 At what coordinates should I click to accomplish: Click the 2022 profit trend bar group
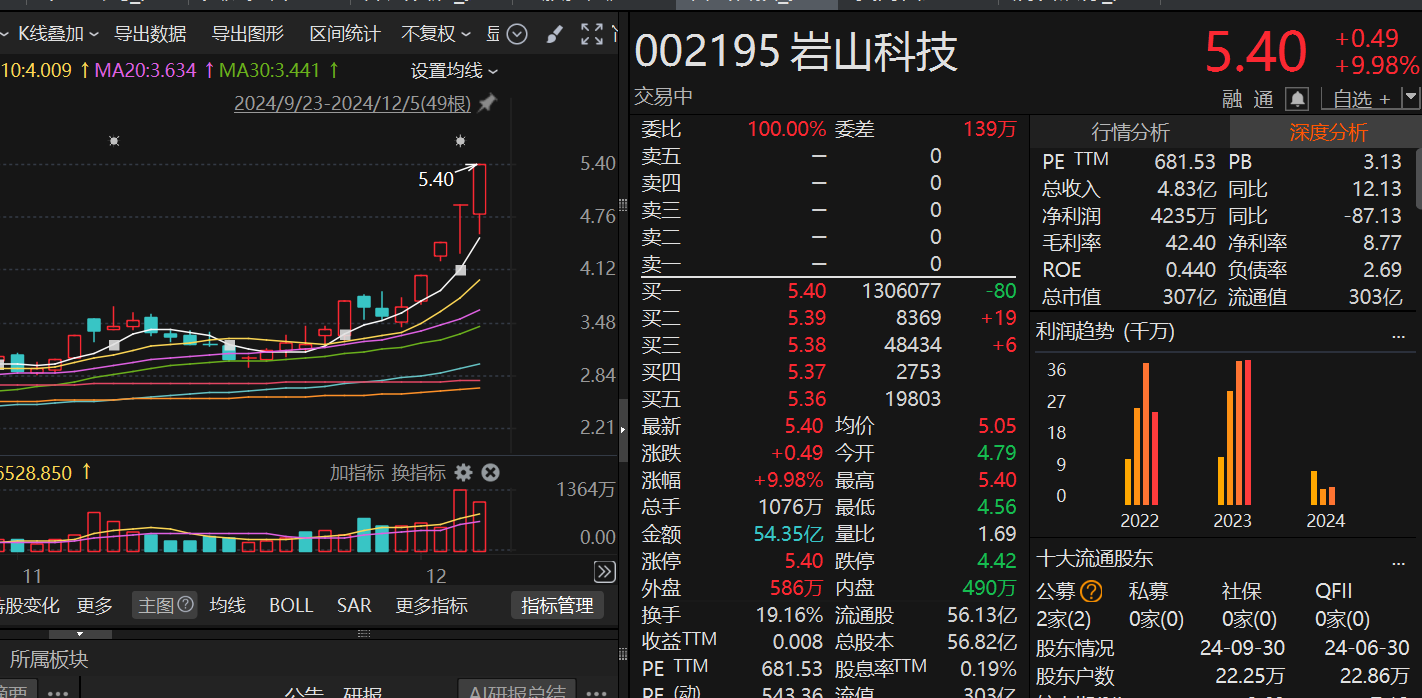click(x=1141, y=433)
